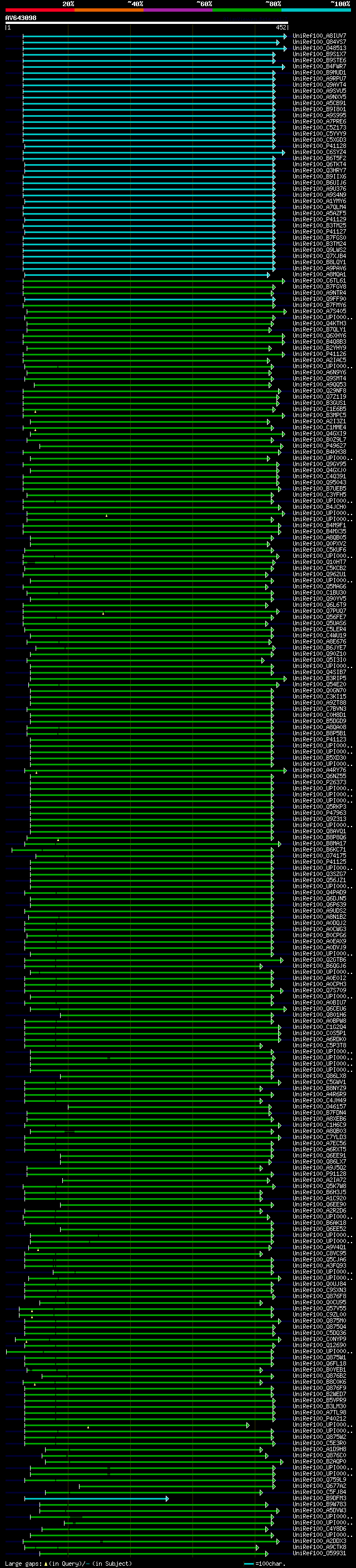Open hit UniRef100_Q84VS7
The image size is (356, 1568).
tap(319, 42)
